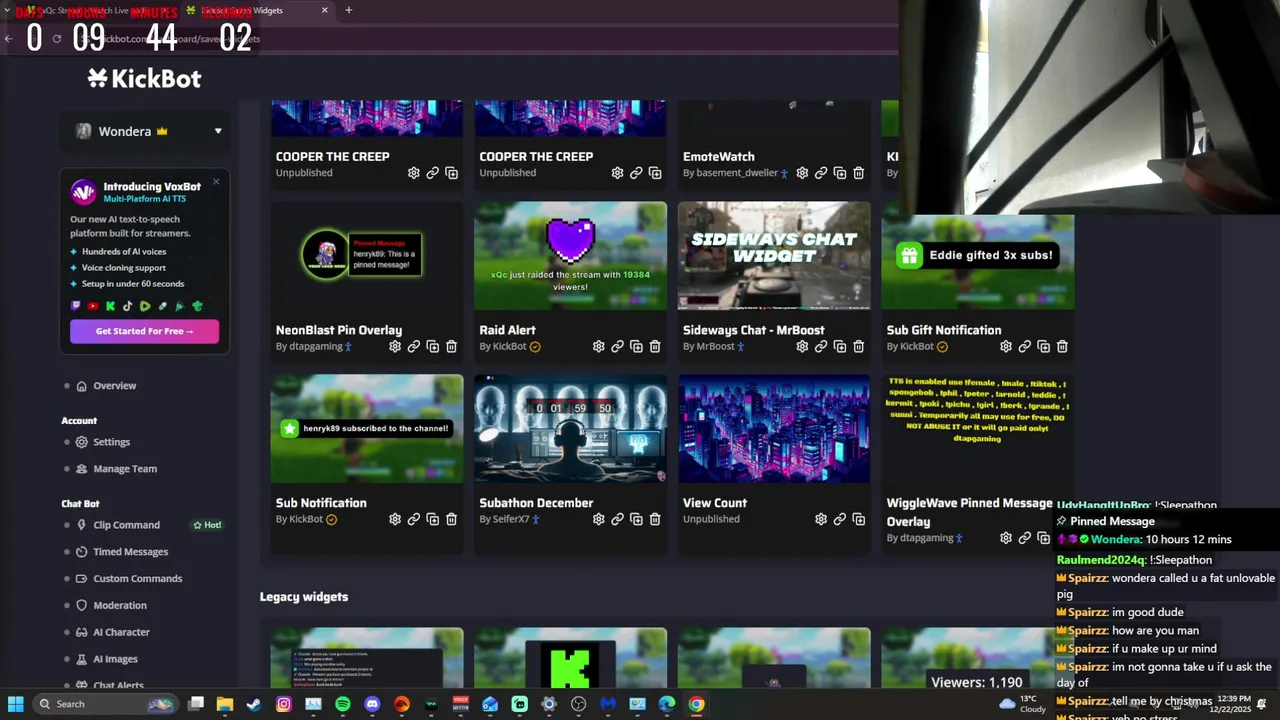Delete the Sub Gift Notification widget
This screenshot has height=720, width=1280.
[1062, 346]
